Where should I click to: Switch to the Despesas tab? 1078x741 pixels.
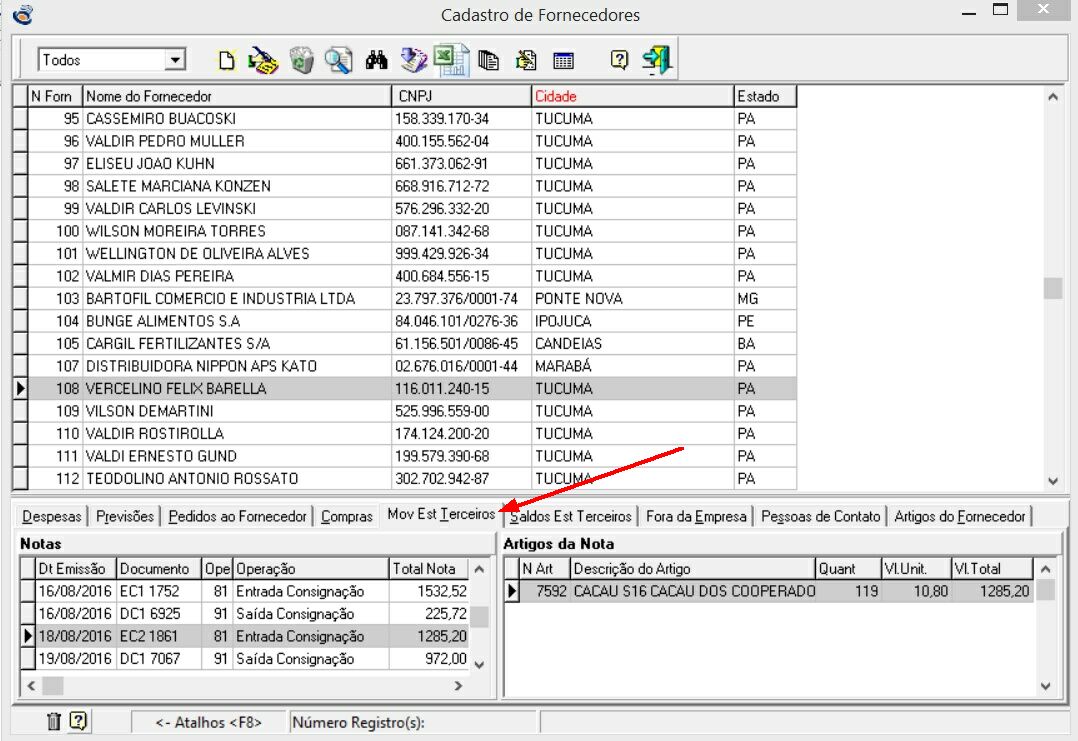tap(52, 516)
